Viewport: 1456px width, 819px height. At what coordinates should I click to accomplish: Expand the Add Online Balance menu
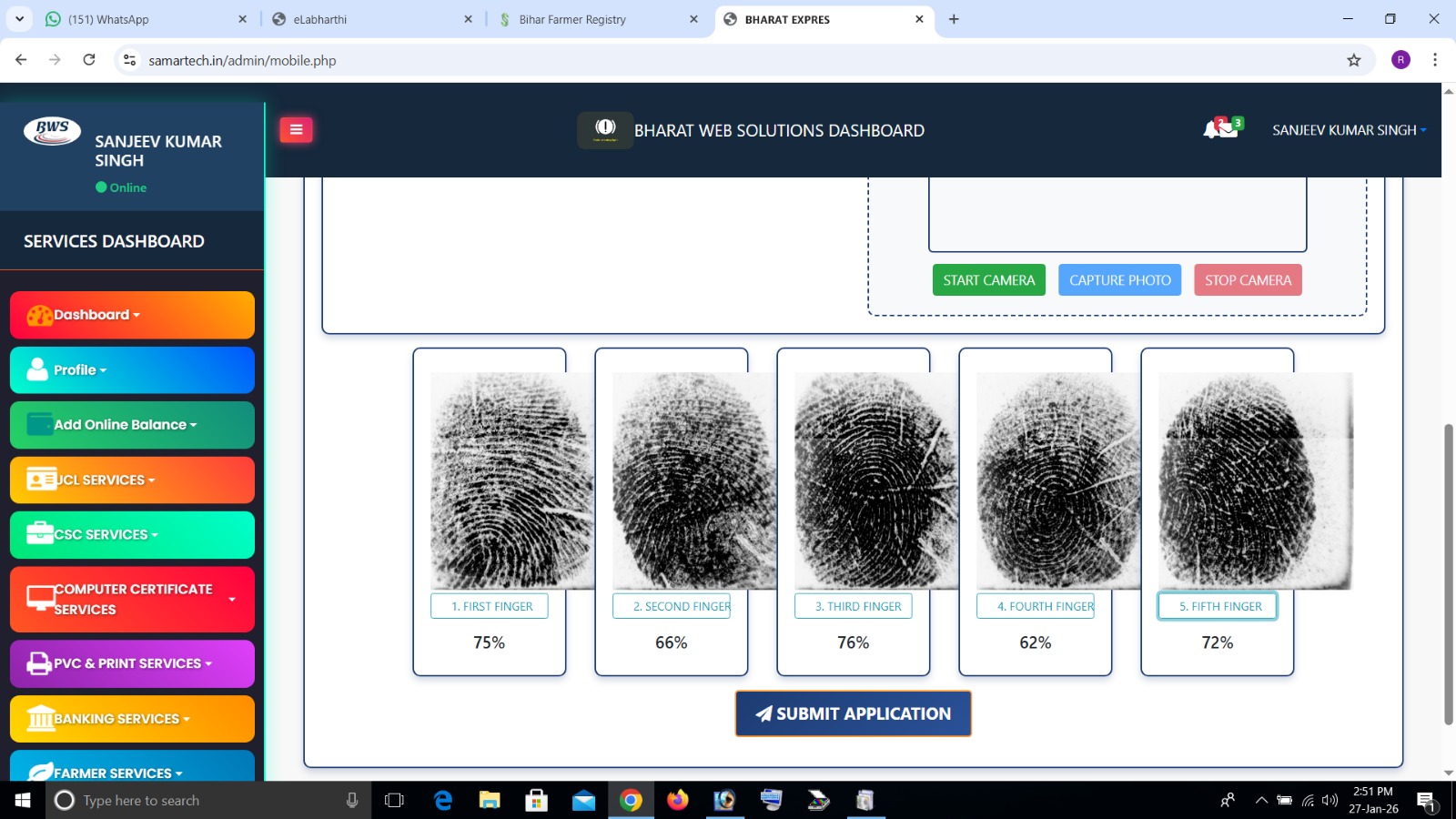[132, 425]
